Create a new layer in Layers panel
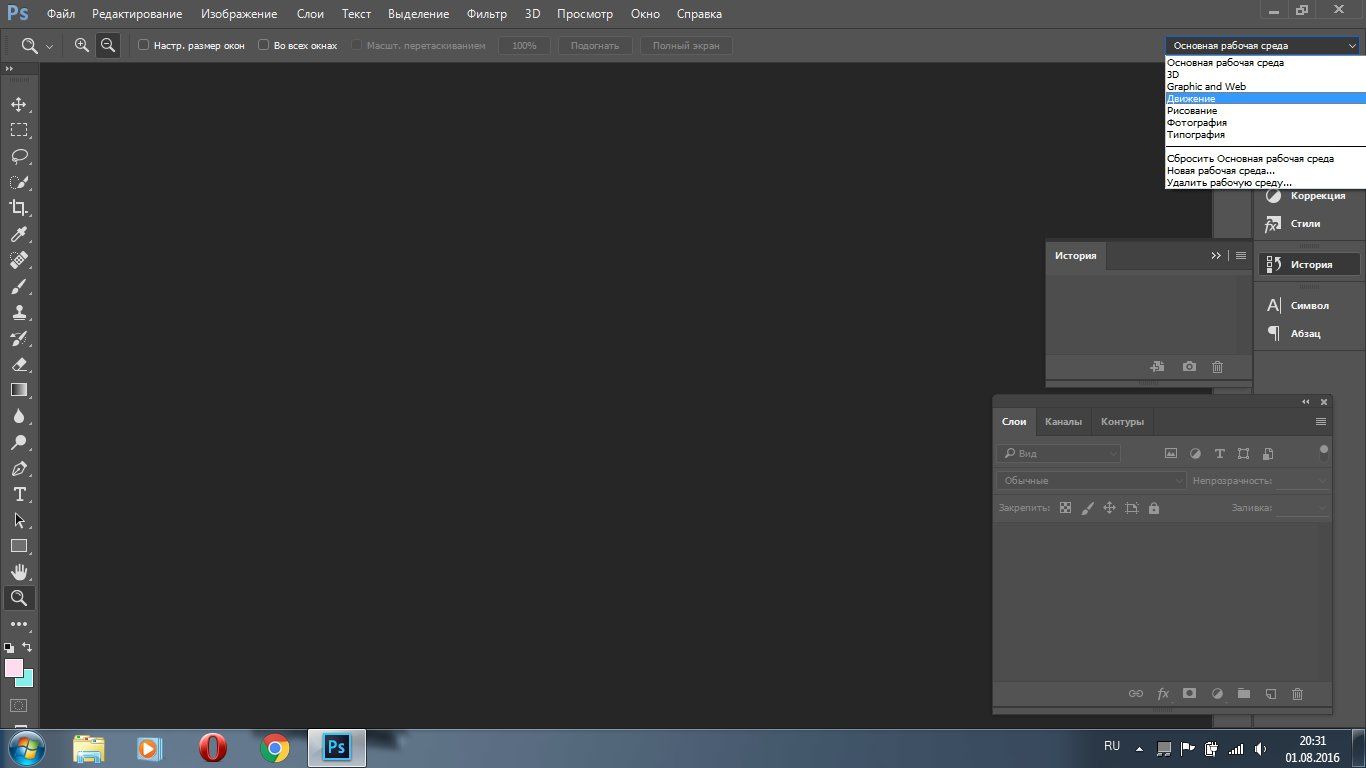The width and height of the screenshot is (1366, 768). point(1271,693)
